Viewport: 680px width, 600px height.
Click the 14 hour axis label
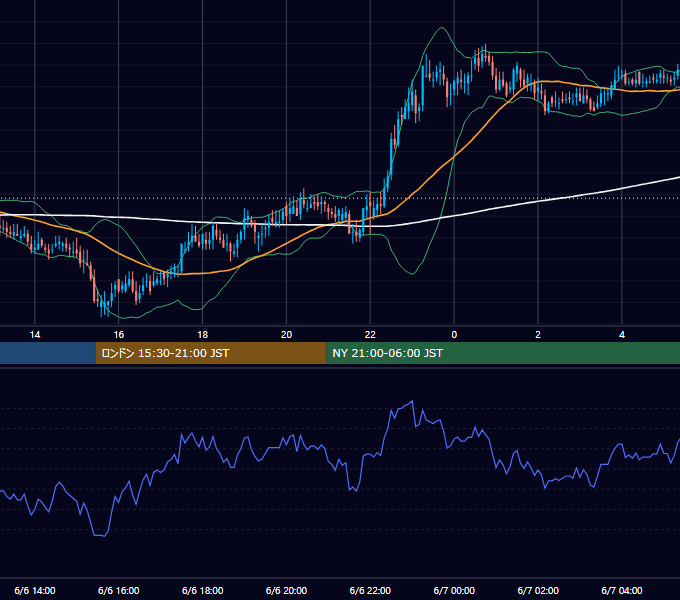tap(35, 335)
